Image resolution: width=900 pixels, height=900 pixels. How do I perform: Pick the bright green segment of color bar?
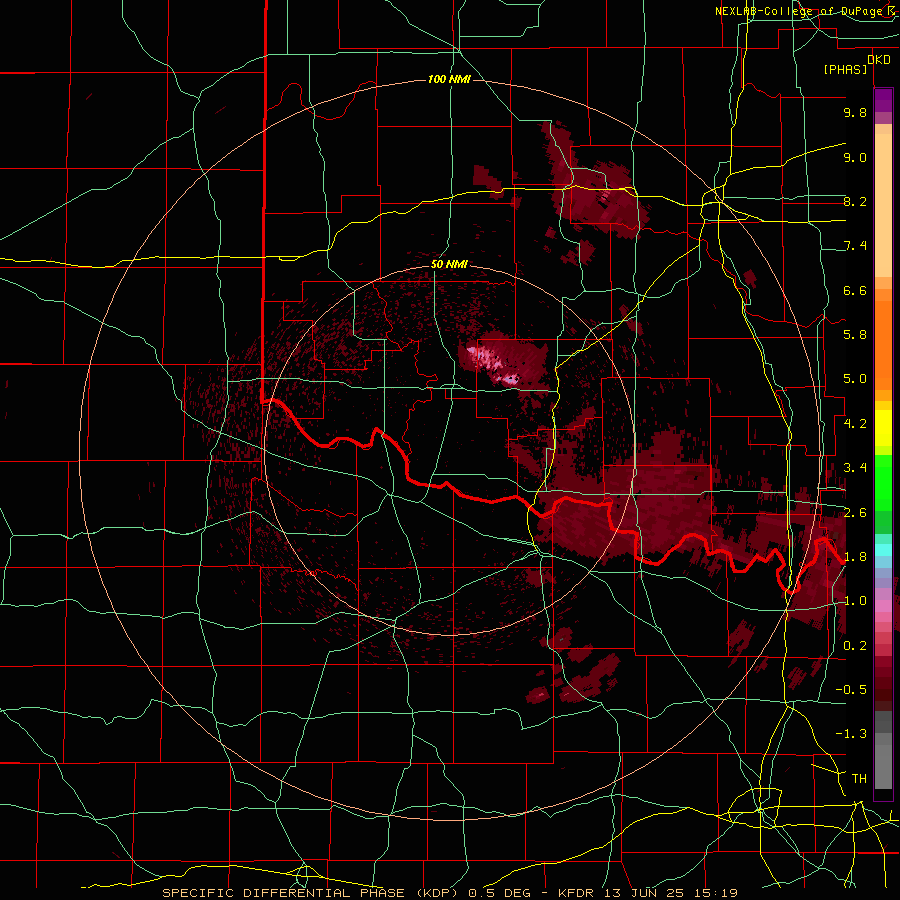(x=883, y=482)
